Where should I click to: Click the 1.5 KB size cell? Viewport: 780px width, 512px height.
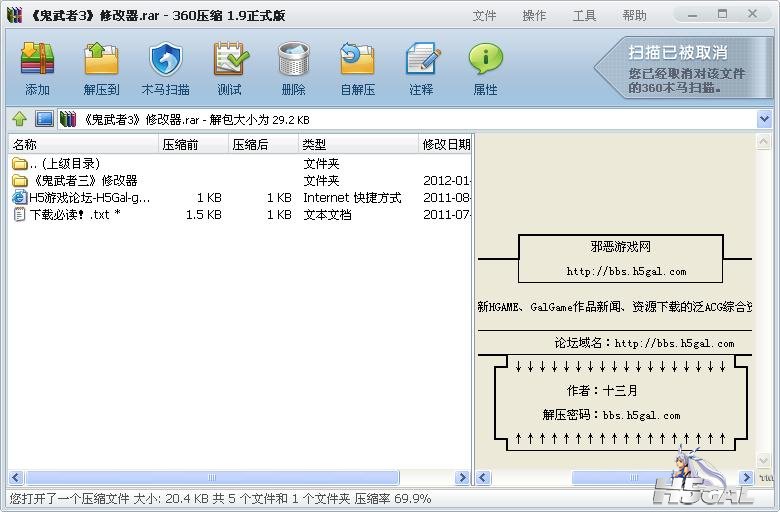[203, 214]
